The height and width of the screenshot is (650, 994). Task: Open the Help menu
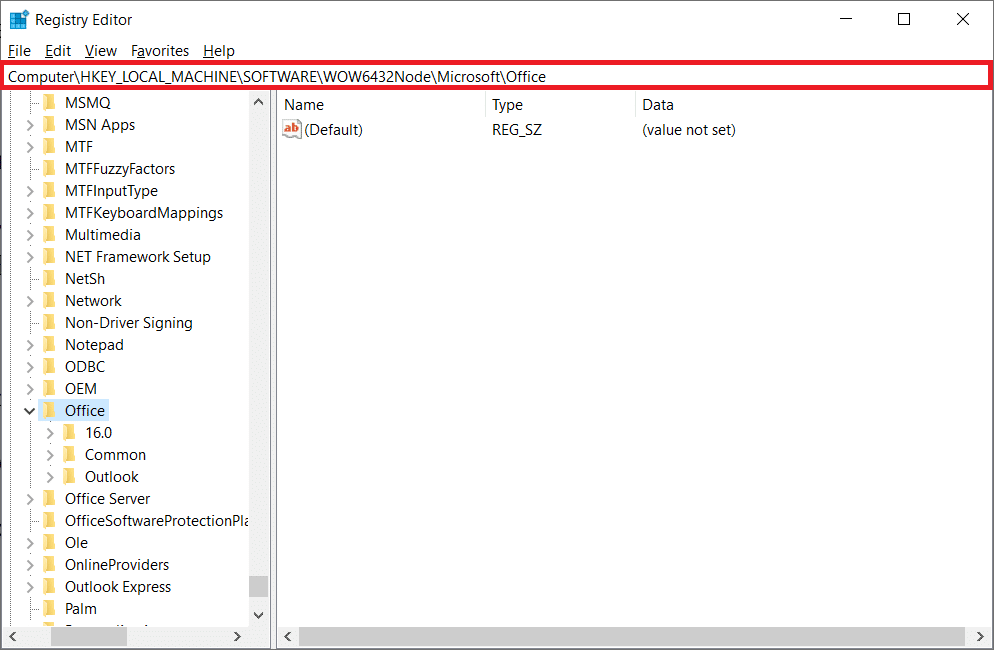pos(219,51)
